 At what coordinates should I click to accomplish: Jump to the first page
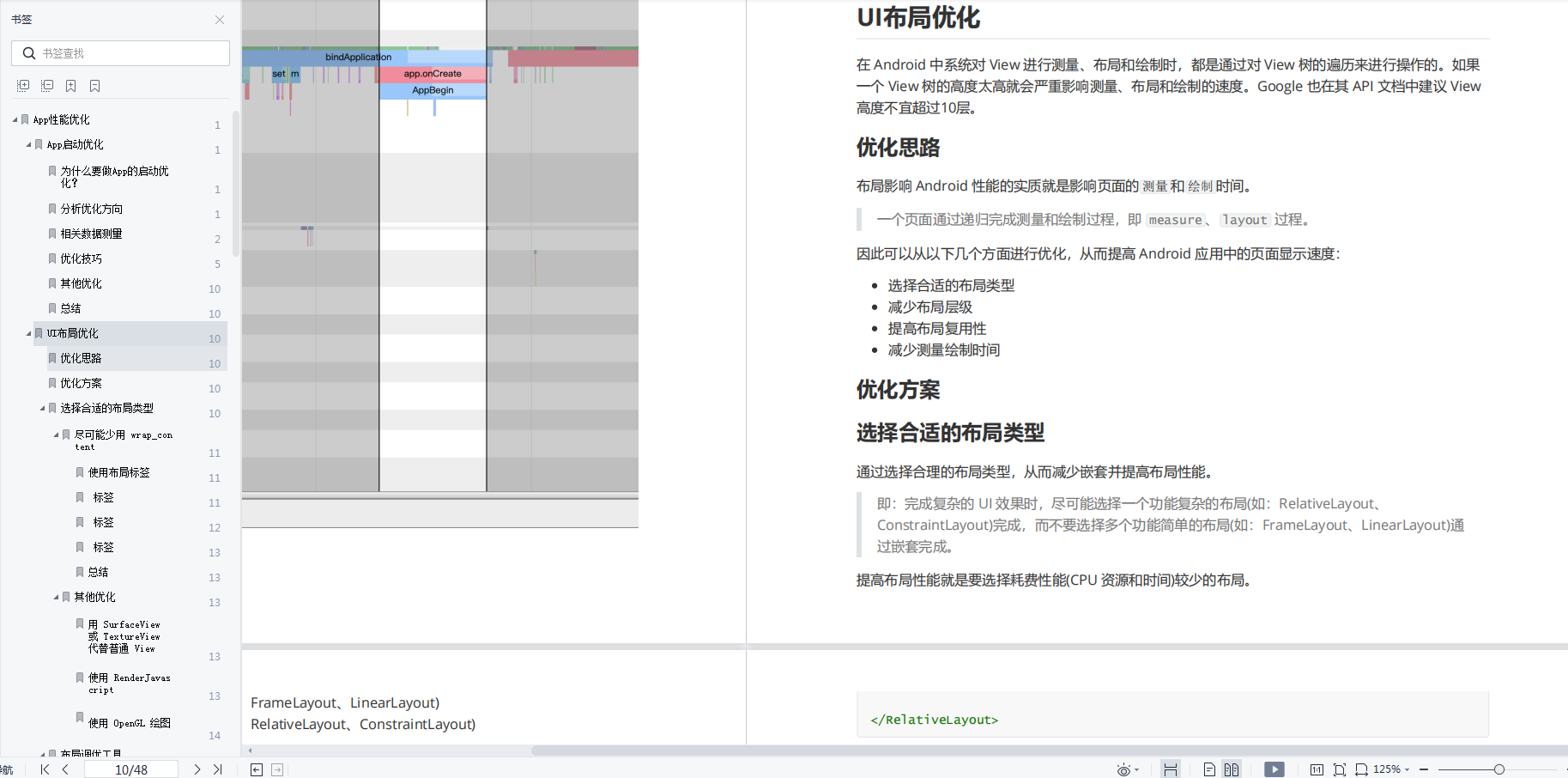click(x=45, y=769)
